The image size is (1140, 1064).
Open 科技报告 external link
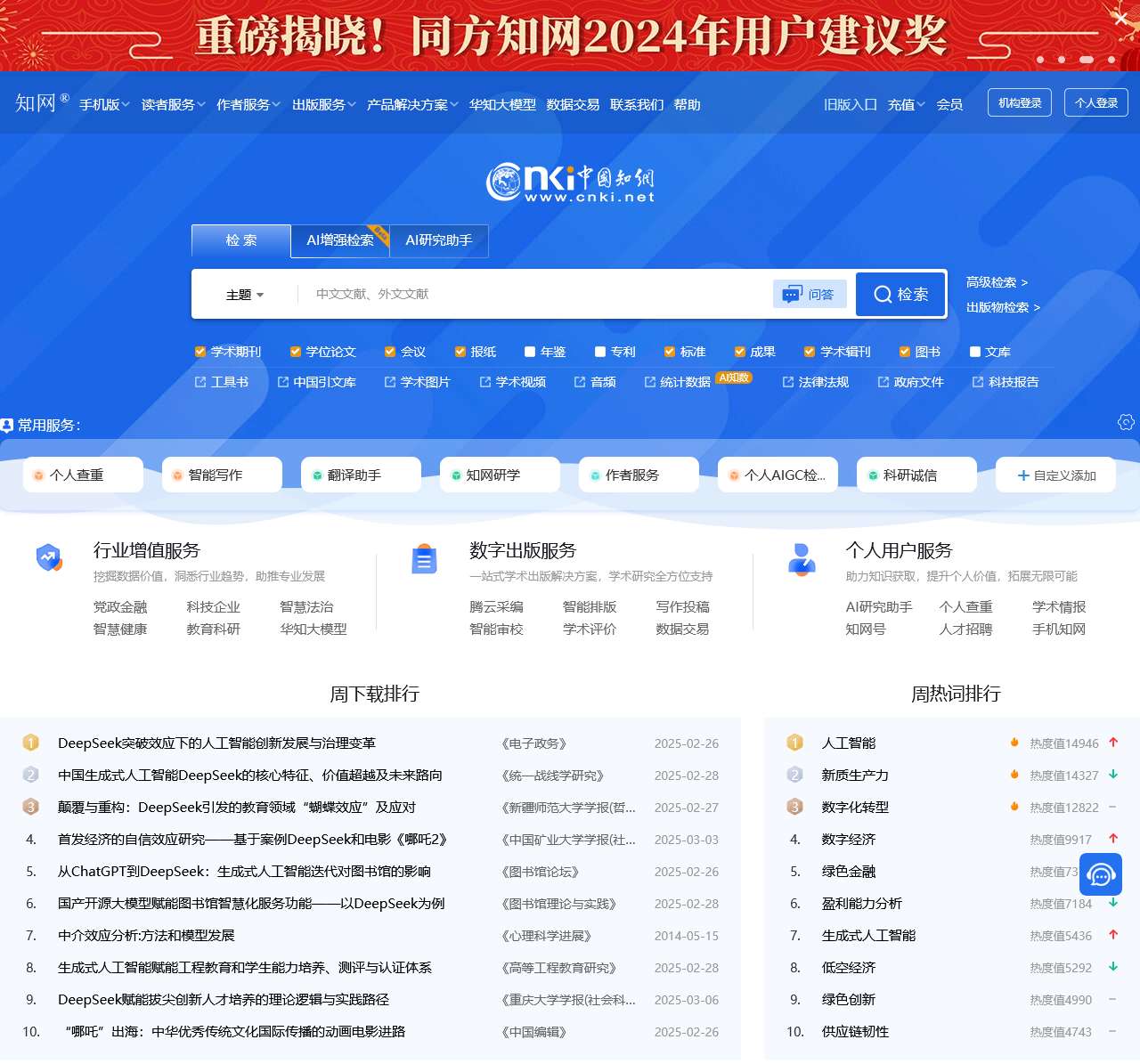point(1006,382)
